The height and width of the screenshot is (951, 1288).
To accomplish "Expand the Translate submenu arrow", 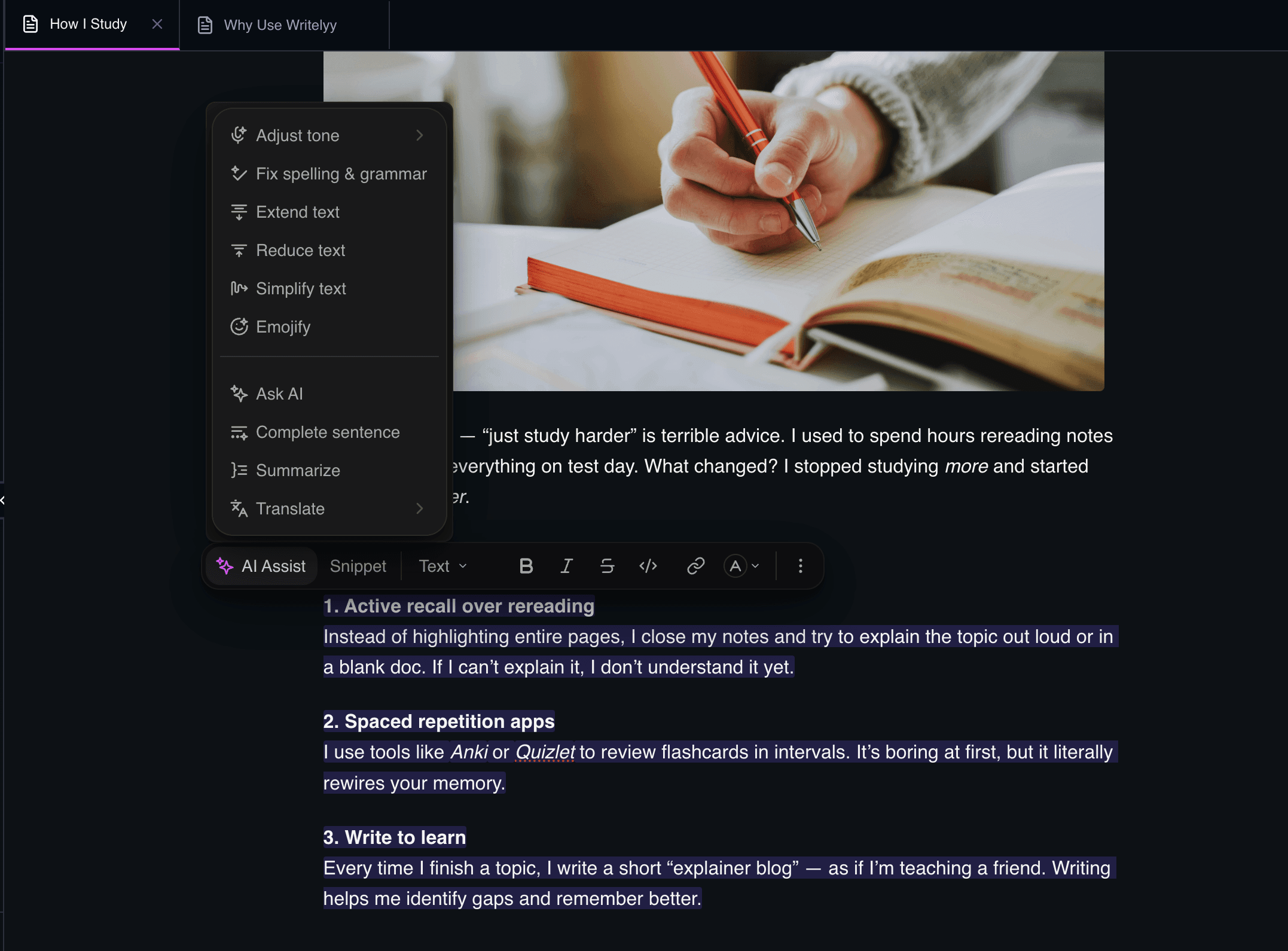I will [x=420, y=509].
